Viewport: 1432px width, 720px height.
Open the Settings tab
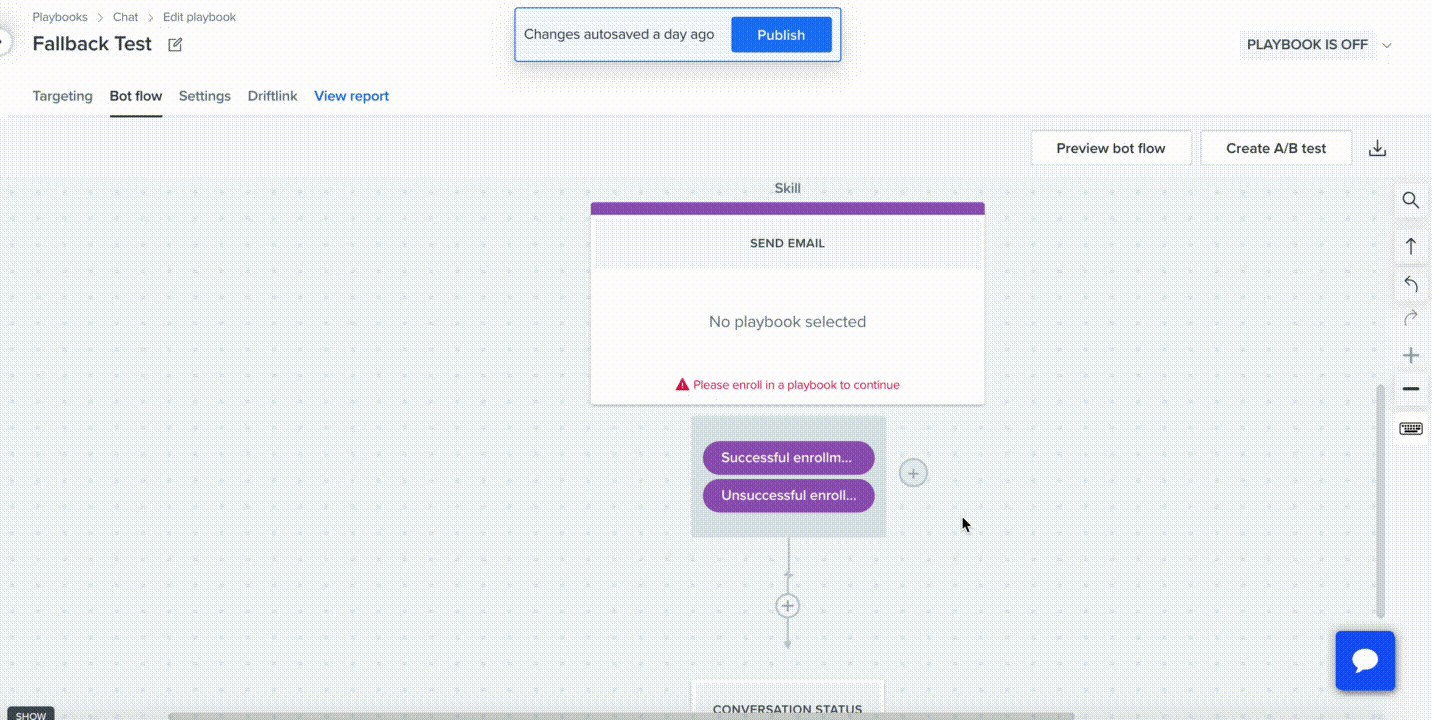point(205,96)
